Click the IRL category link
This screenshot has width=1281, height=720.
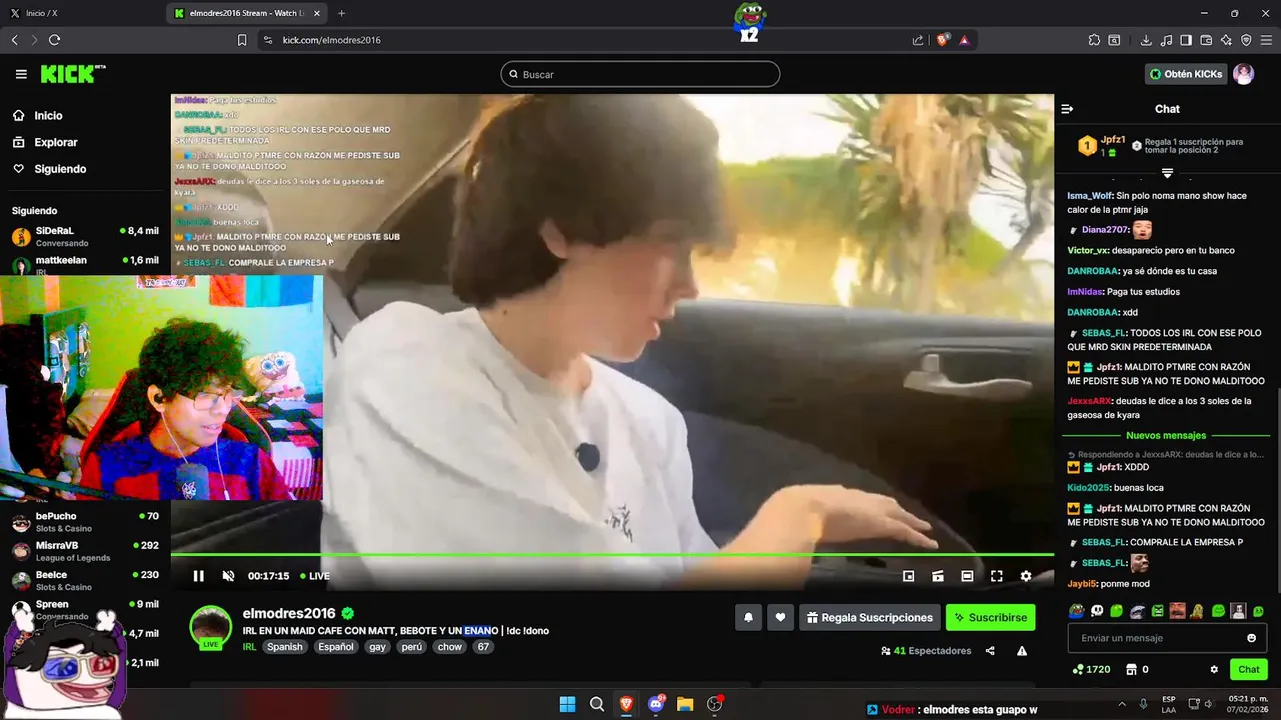point(249,647)
